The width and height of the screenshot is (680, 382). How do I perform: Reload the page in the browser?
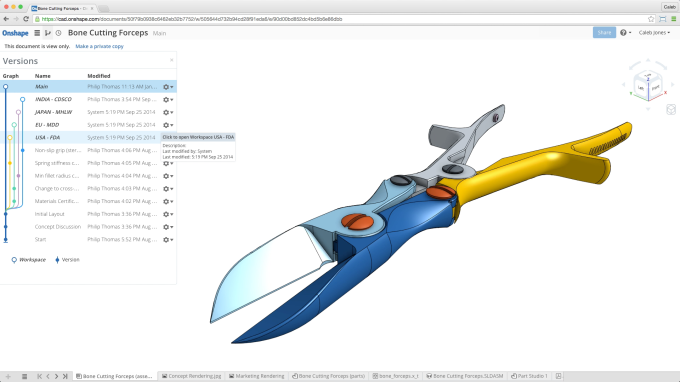pyautogui.click(x=26, y=19)
